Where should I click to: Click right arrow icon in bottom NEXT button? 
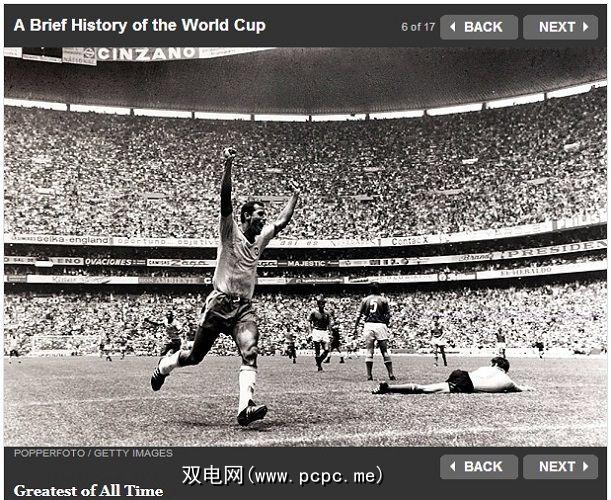click(x=585, y=466)
